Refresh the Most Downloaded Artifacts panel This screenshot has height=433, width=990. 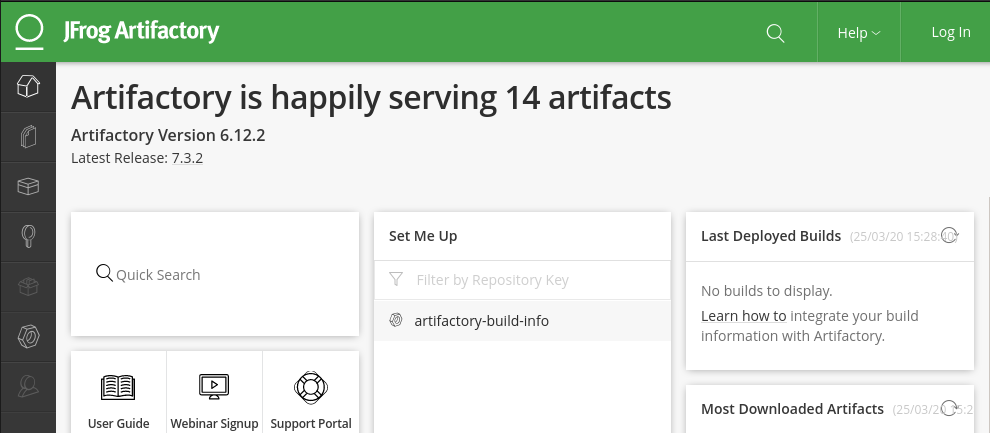tap(951, 408)
